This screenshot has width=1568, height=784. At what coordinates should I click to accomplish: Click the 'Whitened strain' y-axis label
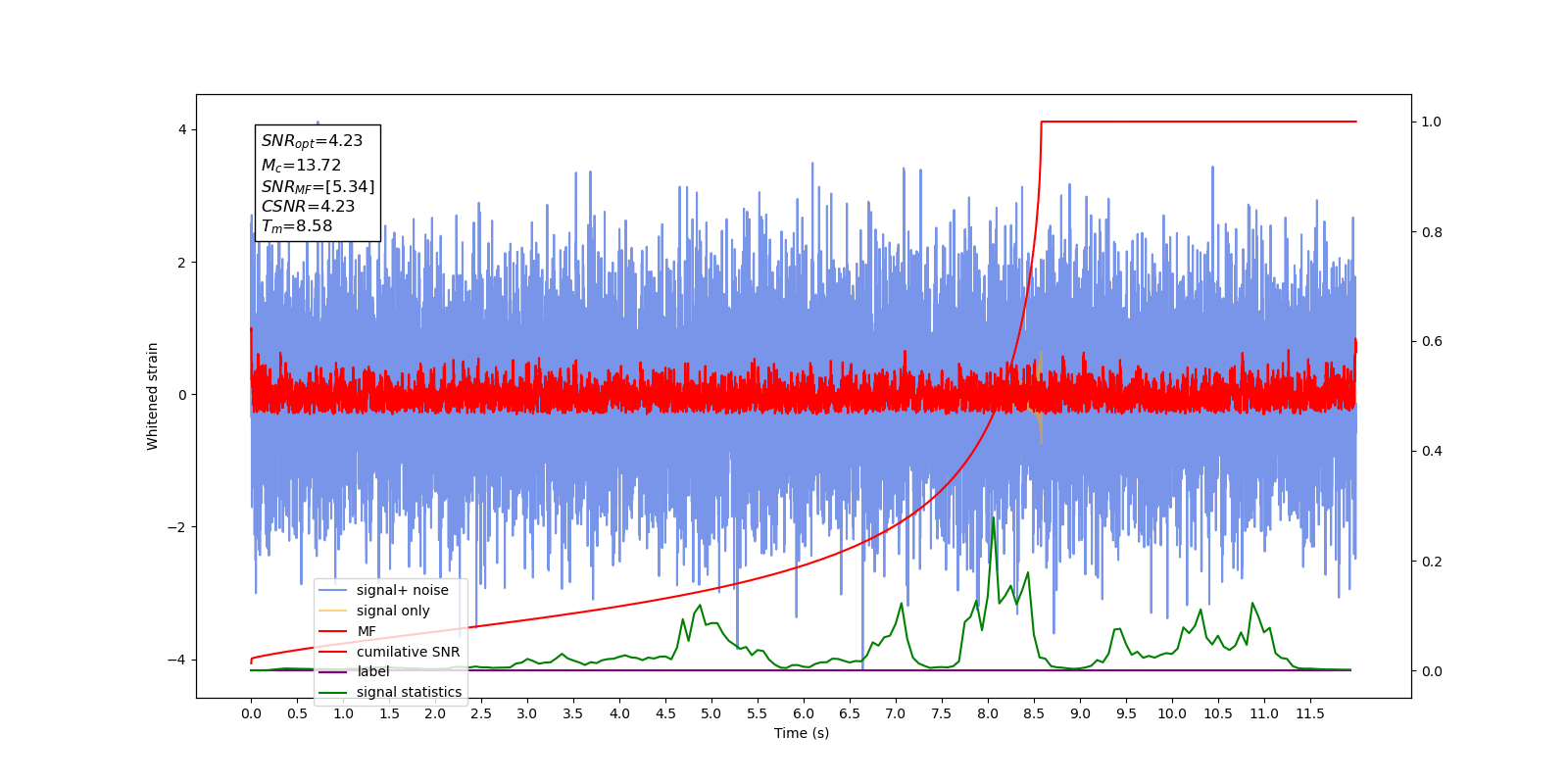pyautogui.click(x=153, y=396)
